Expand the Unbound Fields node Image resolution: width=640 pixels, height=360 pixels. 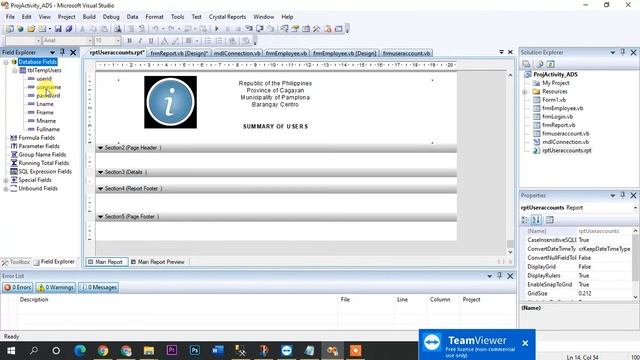pos(6,189)
